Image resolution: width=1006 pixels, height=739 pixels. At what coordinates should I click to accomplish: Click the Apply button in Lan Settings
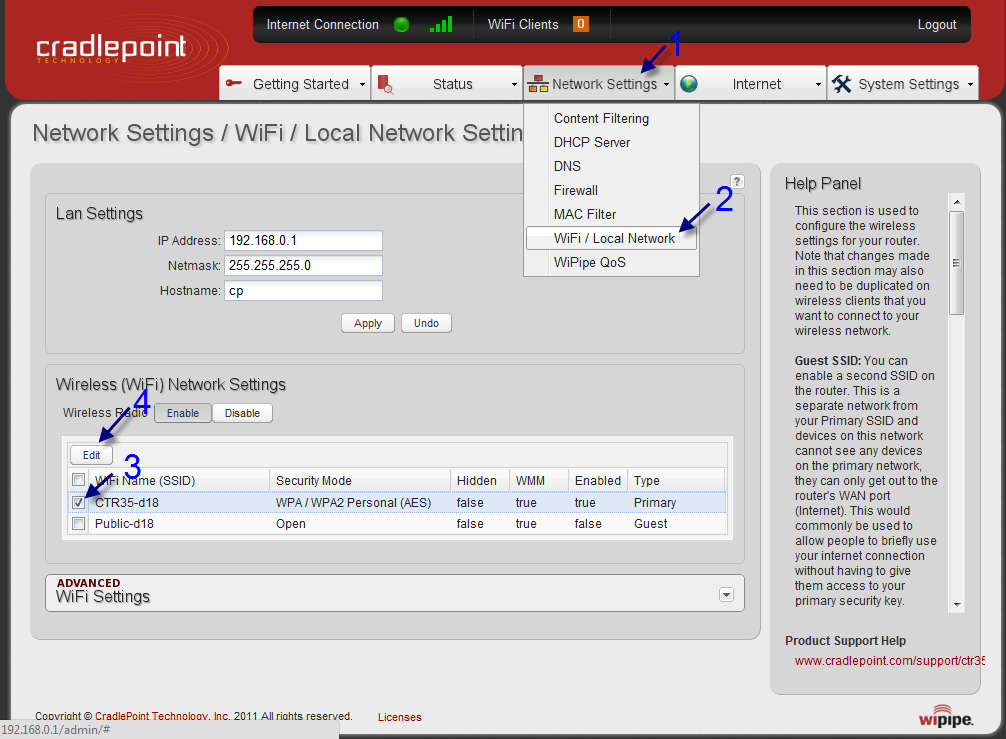(368, 323)
